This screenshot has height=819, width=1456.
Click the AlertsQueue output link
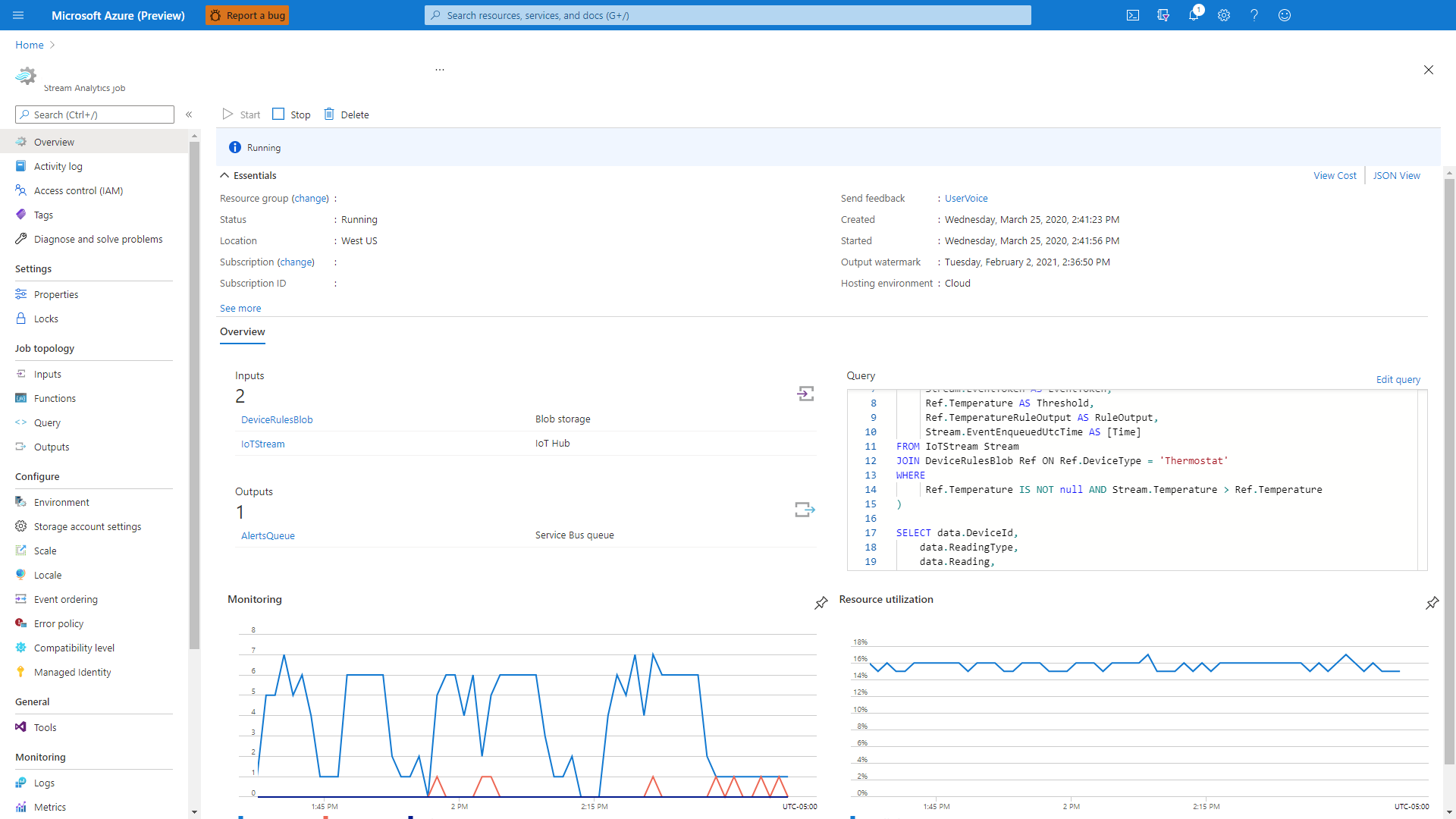pyautogui.click(x=268, y=535)
